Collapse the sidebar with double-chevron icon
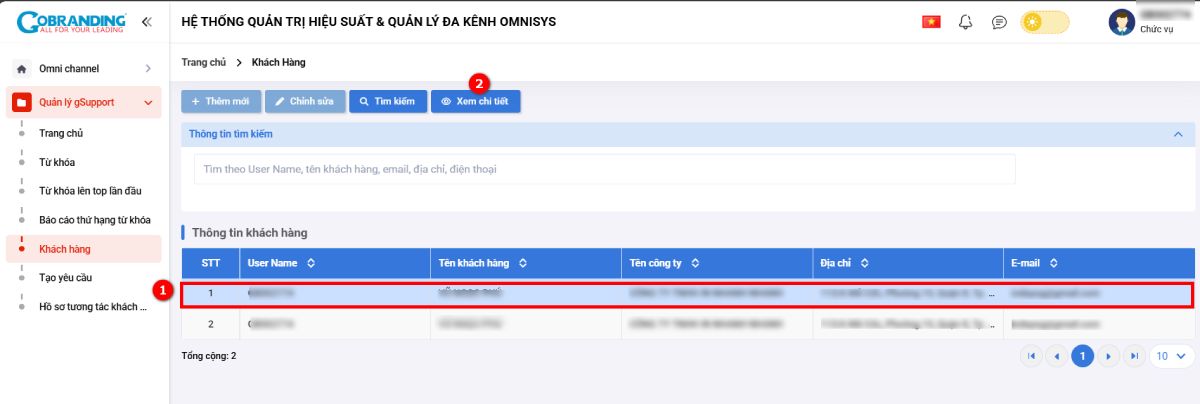This screenshot has height=404, width=1200. 147,21
